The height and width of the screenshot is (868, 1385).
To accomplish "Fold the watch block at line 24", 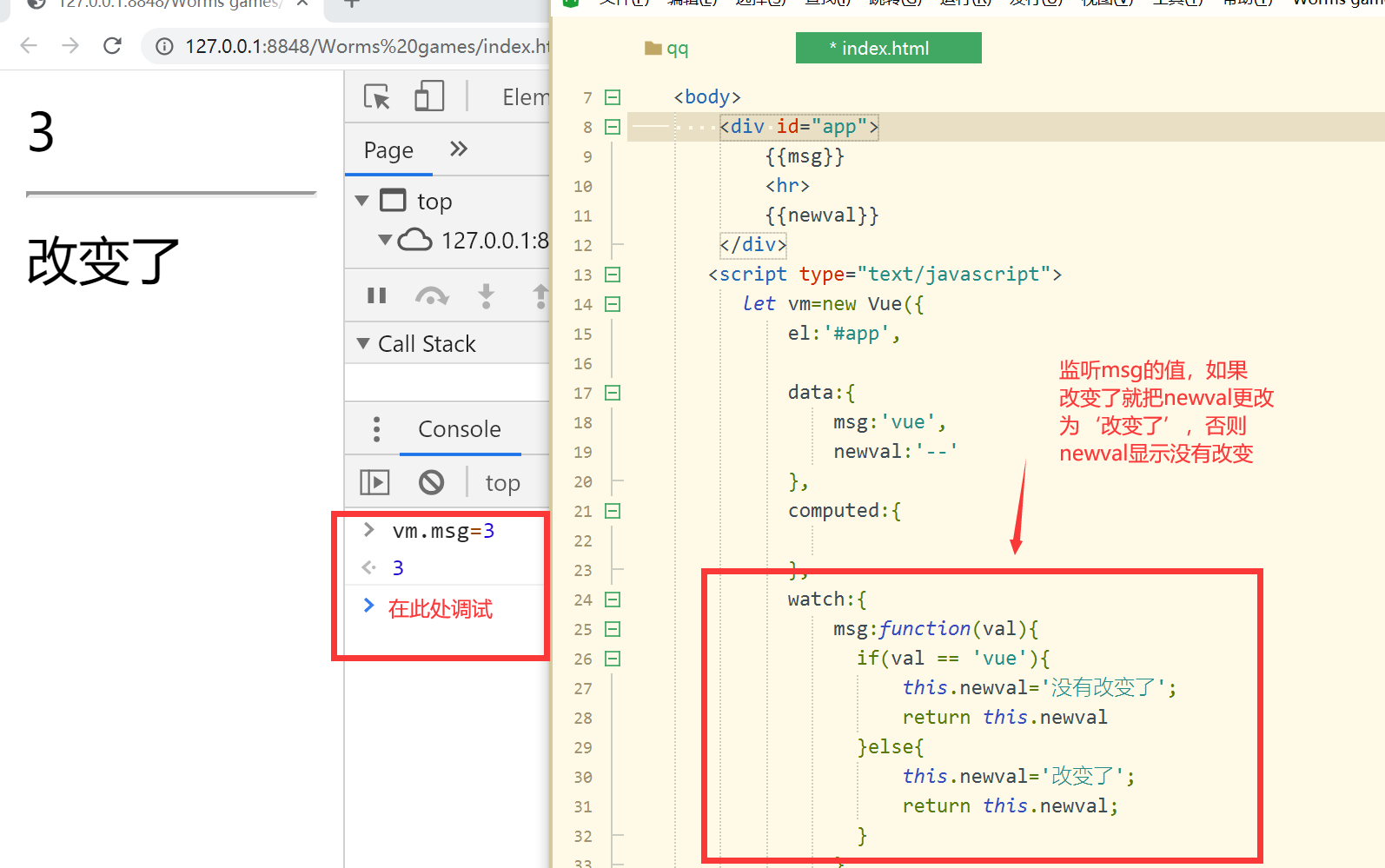I will pos(613,600).
